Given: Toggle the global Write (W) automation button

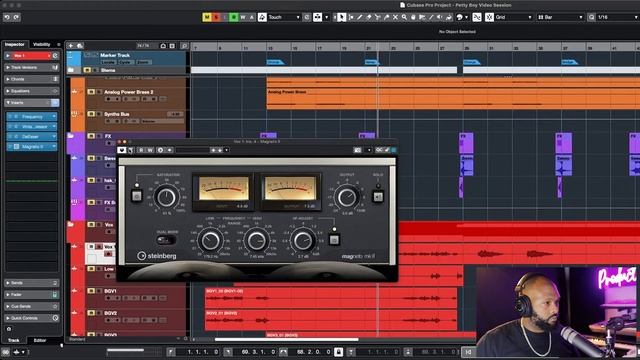Looking at the screenshot, I should [243, 17].
